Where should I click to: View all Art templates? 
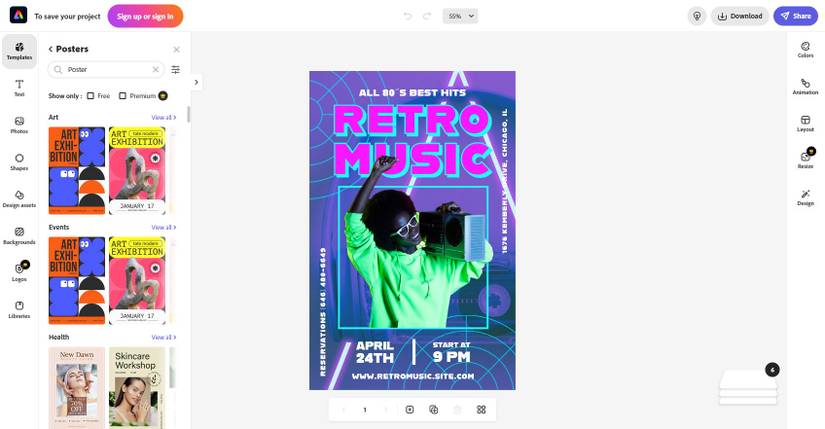164,117
